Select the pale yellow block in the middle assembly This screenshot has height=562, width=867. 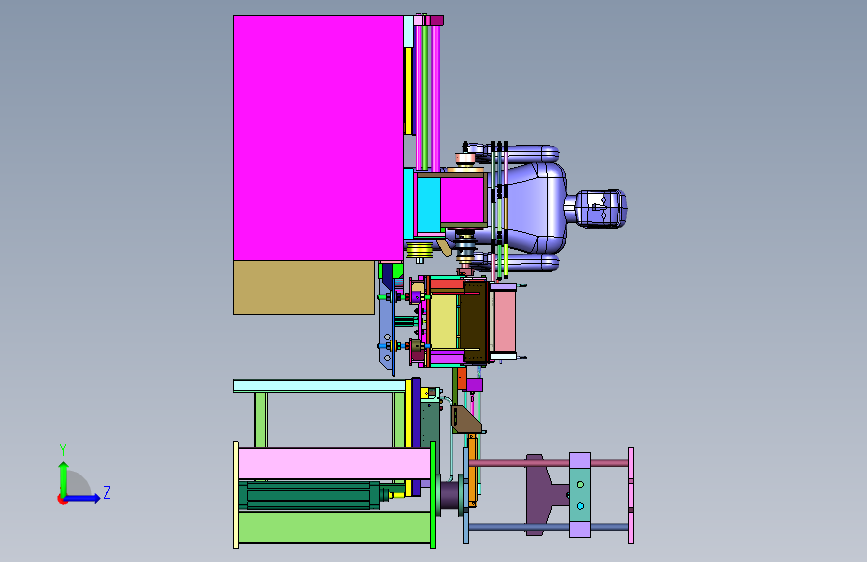pyautogui.click(x=443, y=321)
